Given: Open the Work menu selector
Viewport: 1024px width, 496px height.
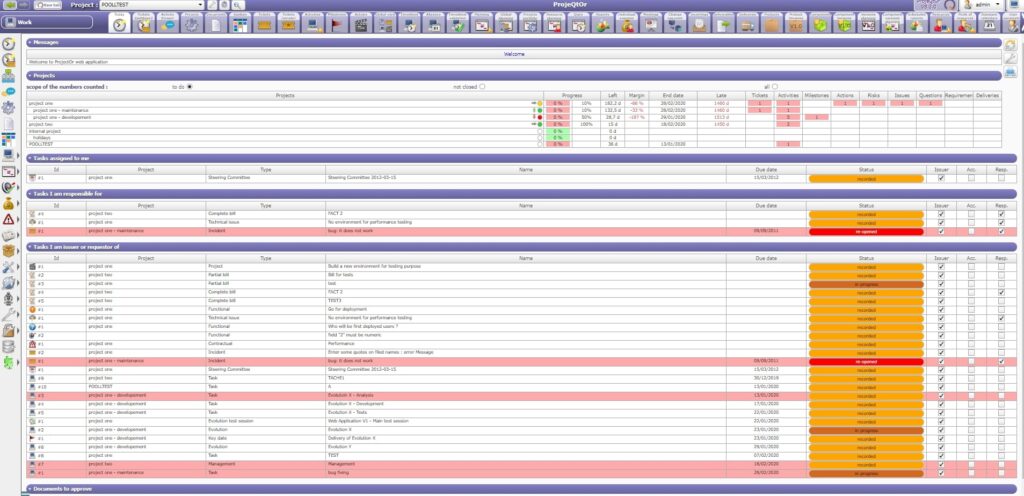Looking at the screenshot, I should point(47,22).
